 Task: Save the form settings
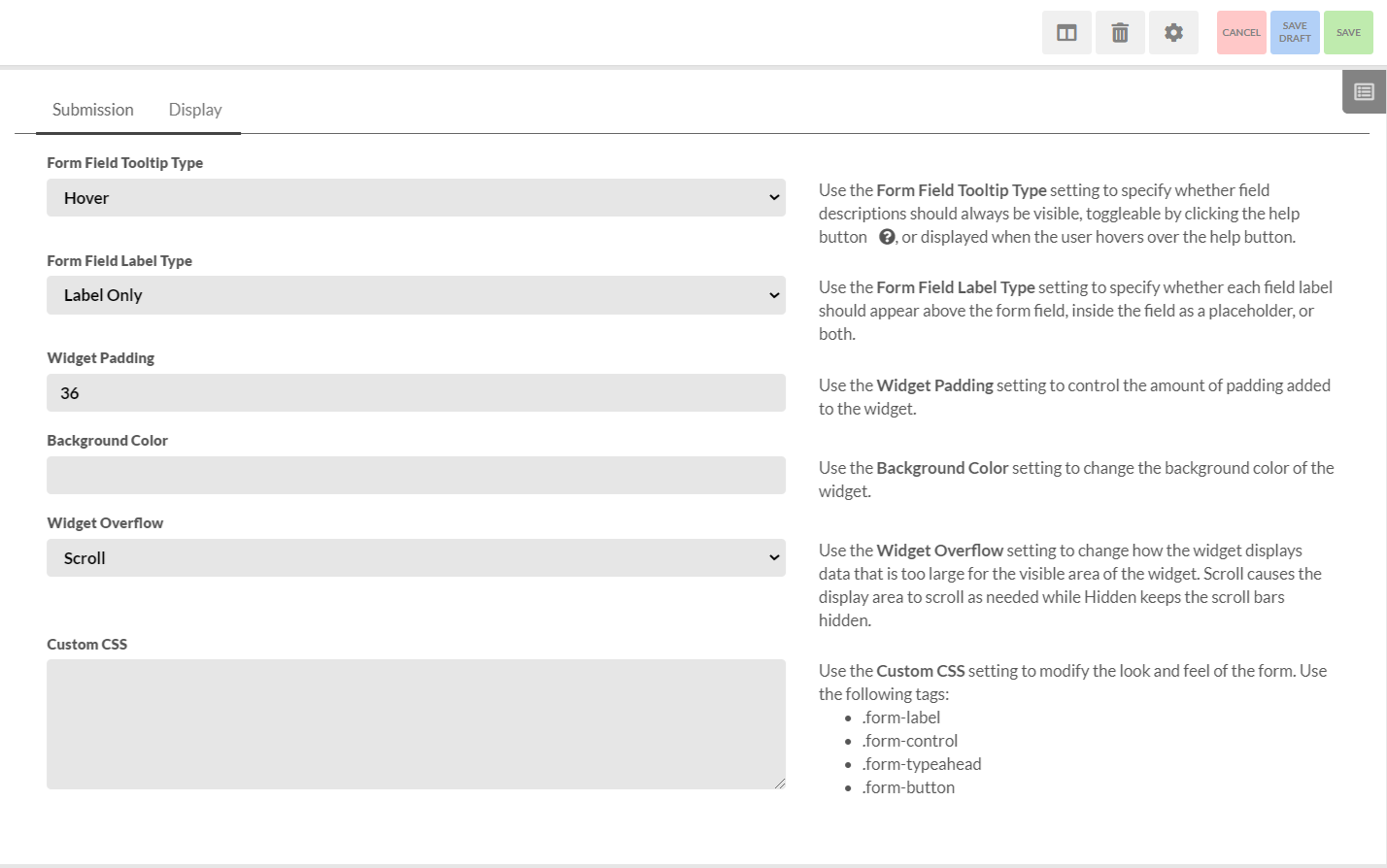(x=1348, y=32)
